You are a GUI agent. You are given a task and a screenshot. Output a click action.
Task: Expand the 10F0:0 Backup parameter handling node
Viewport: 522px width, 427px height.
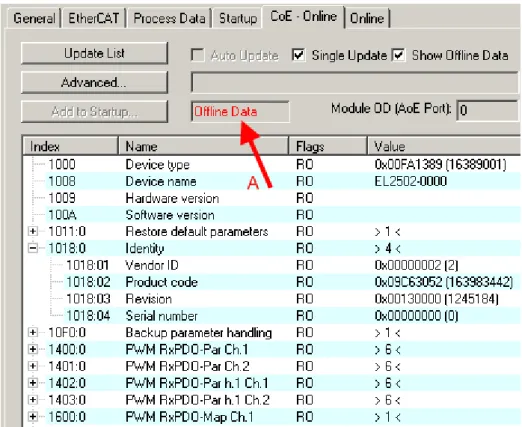tap(33, 332)
